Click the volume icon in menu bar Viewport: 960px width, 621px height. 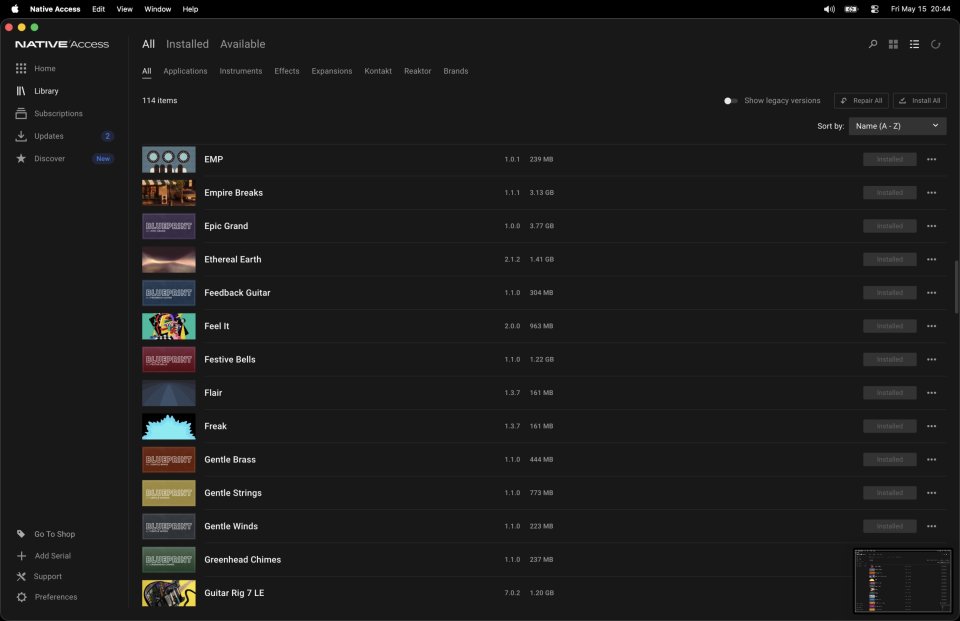tap(829, 9)
